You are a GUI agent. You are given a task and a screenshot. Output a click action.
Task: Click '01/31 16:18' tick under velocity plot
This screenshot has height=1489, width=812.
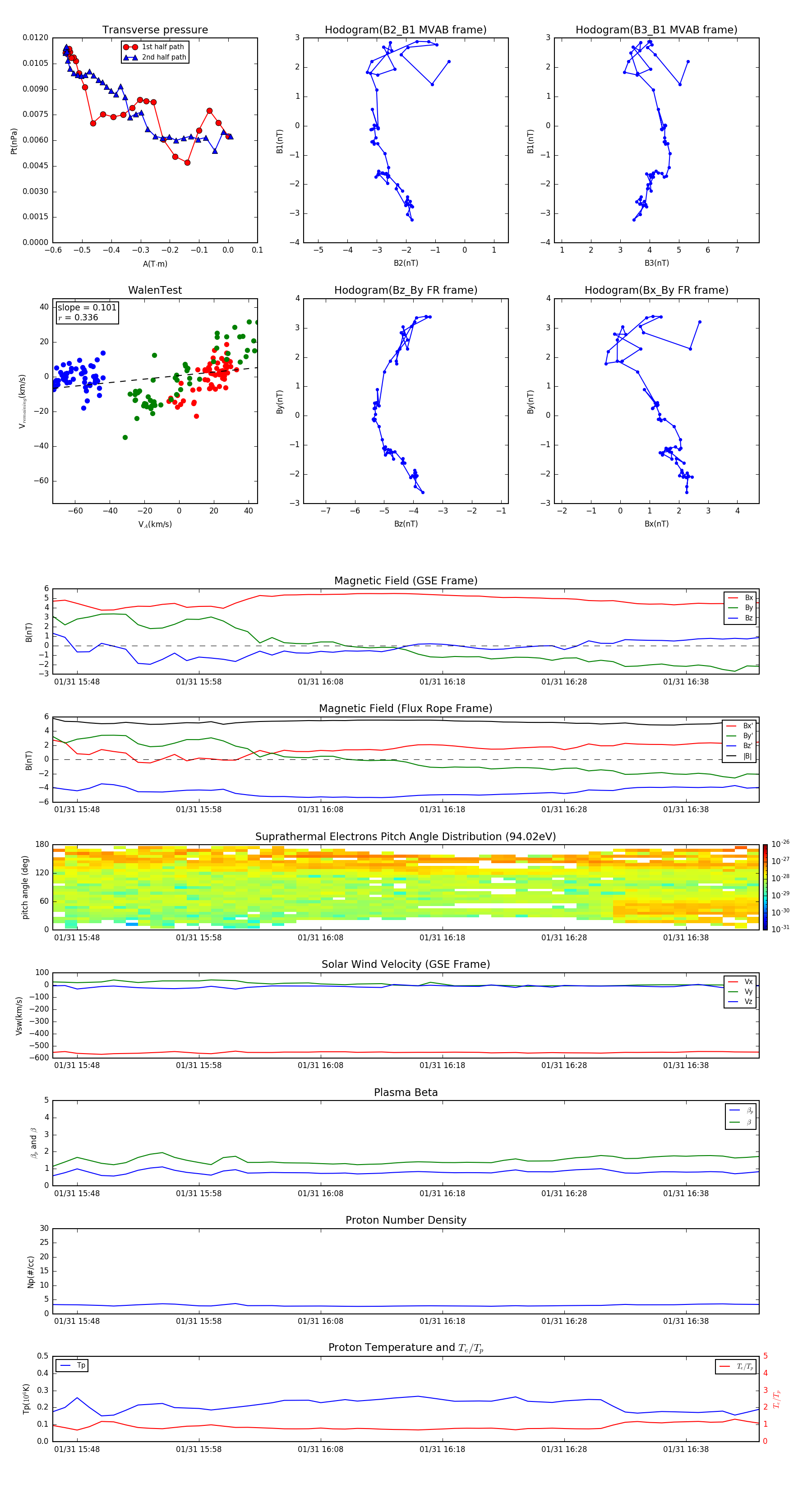point(442,1065)
